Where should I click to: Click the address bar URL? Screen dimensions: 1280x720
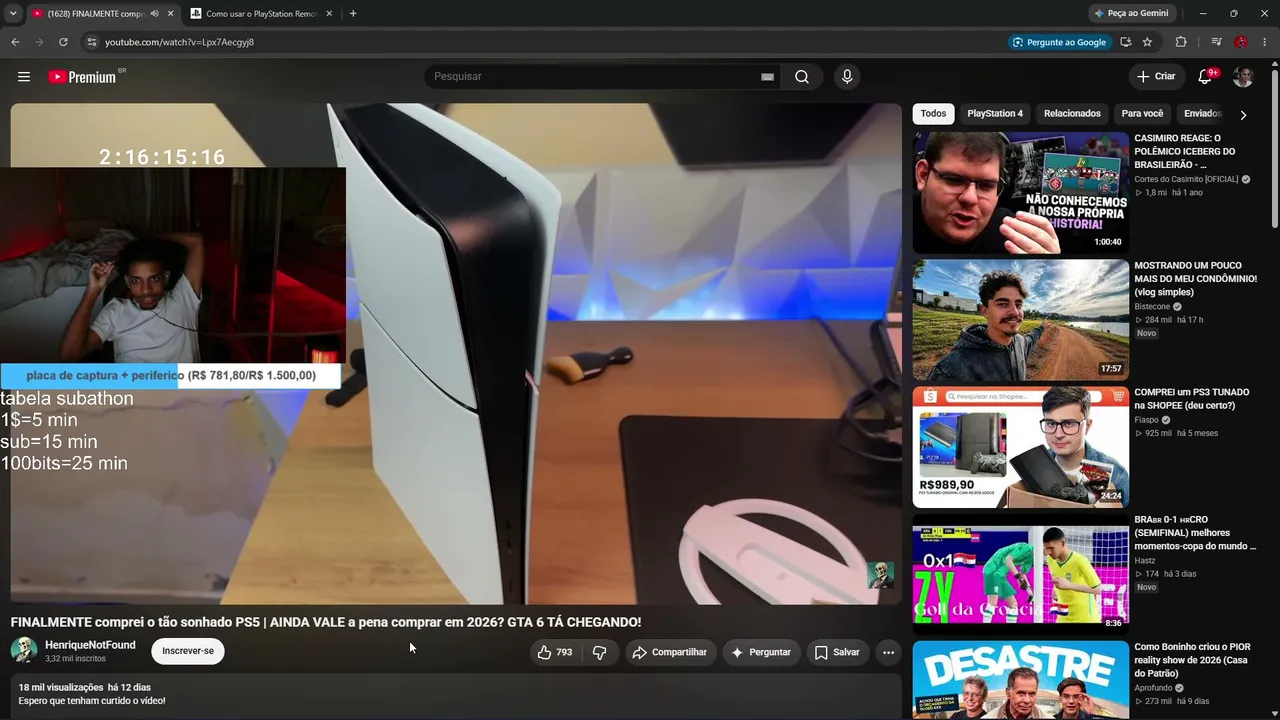coord(180,42)
